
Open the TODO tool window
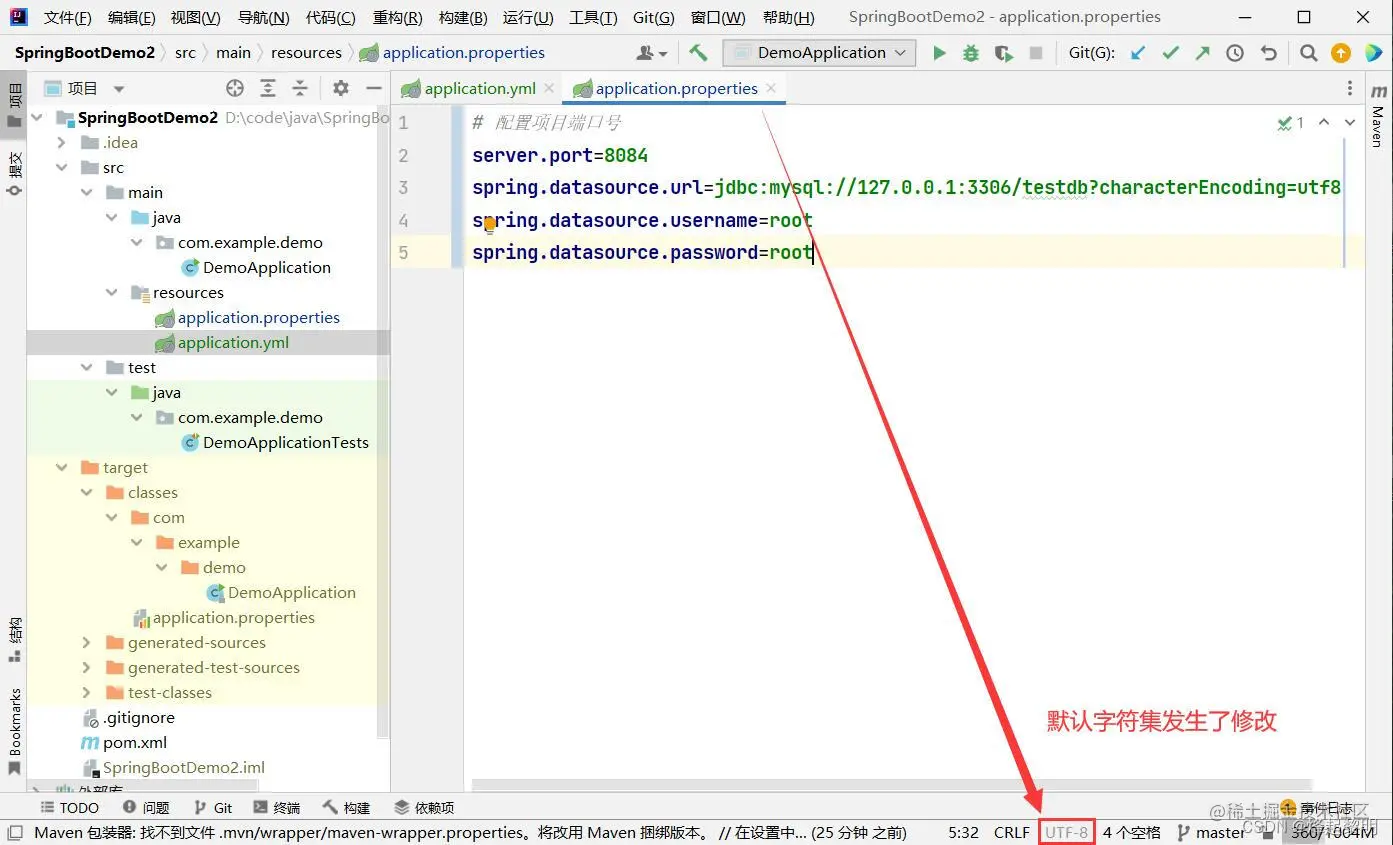point(69,807)
